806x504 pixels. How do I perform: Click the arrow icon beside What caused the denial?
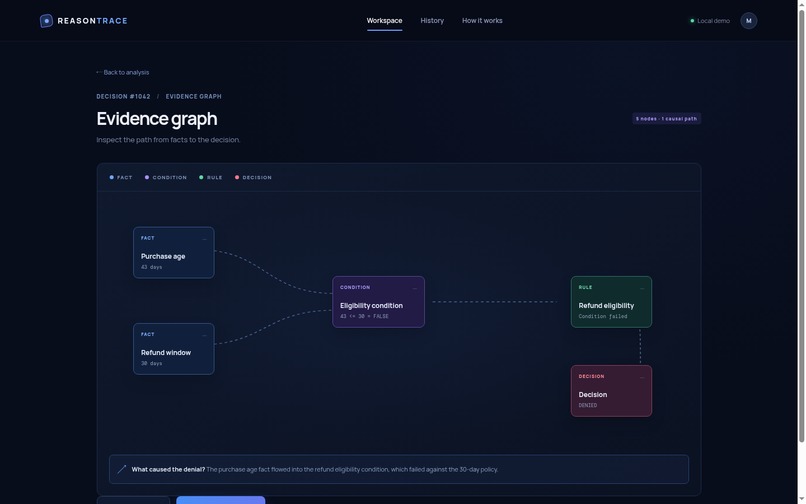[122, 469]
